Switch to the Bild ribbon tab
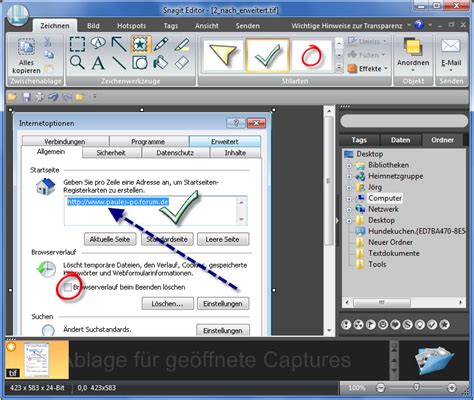The image size is (474, 400). 93,26
